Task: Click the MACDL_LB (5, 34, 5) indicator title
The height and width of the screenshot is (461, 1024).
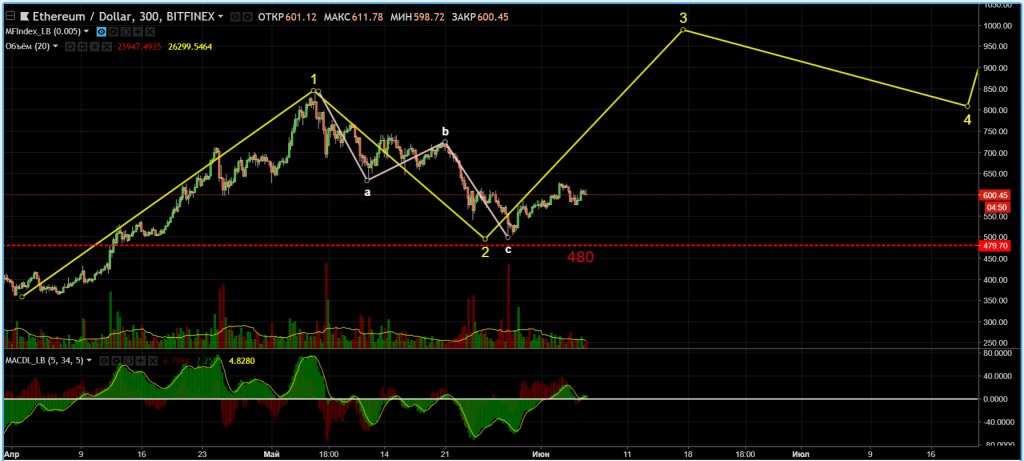Action: pos(44,361)
